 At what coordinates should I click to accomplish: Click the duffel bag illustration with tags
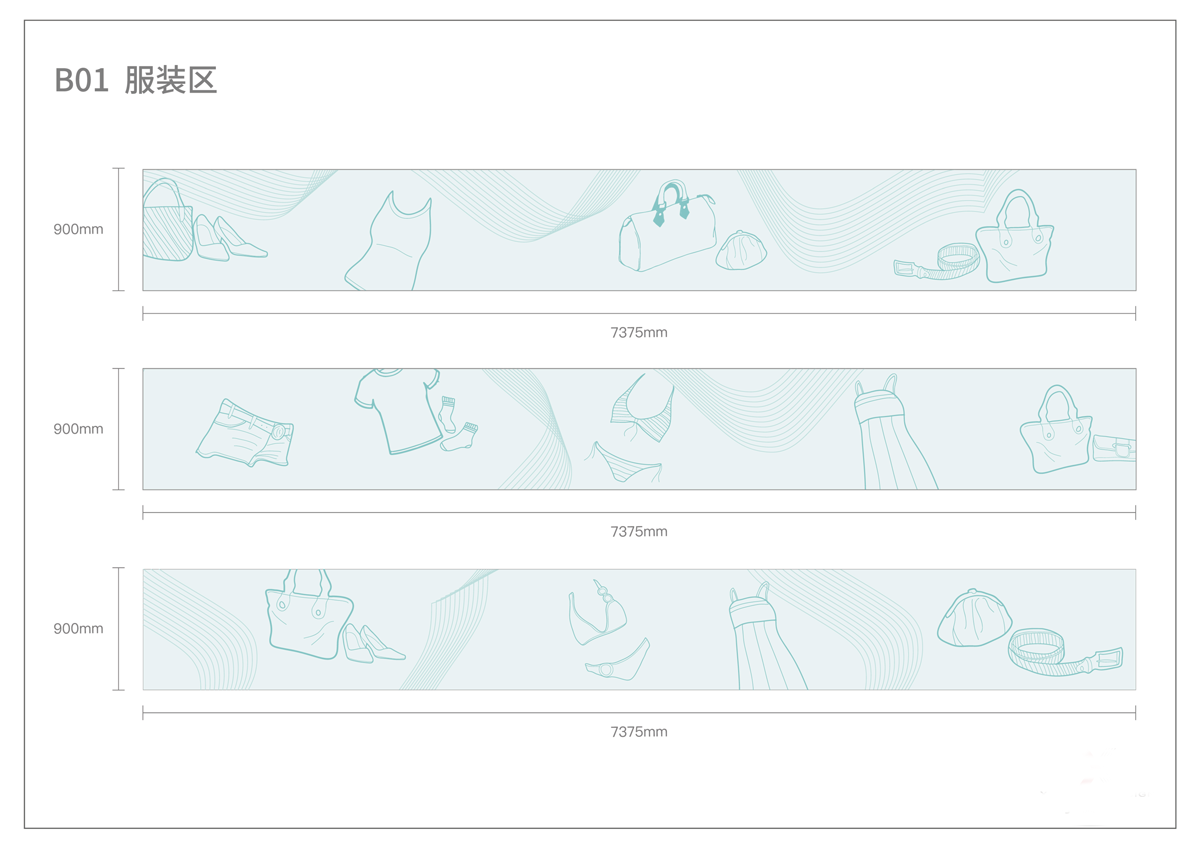click(x=668, y=226)
